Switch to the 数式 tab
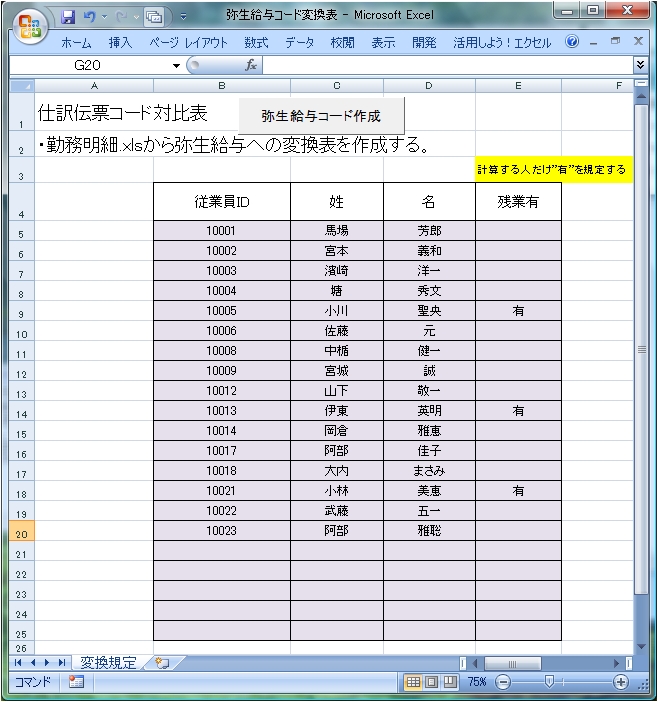This screenshot has width=658, height=702. (256, 43)
